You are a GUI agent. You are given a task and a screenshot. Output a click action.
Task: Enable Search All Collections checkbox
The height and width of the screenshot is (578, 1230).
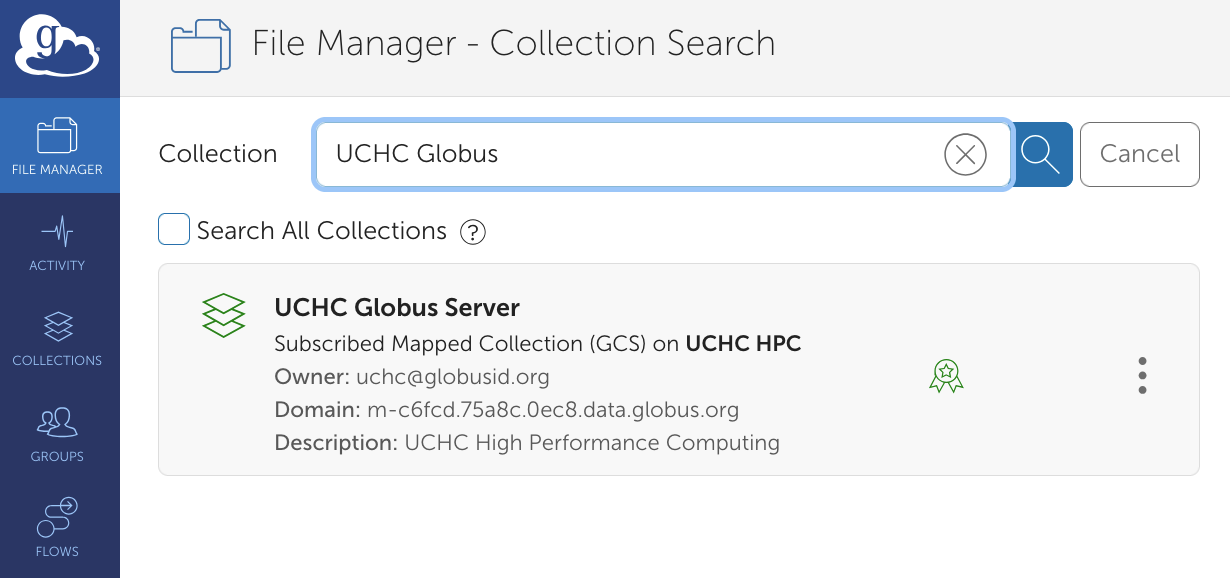click(174, 230)
